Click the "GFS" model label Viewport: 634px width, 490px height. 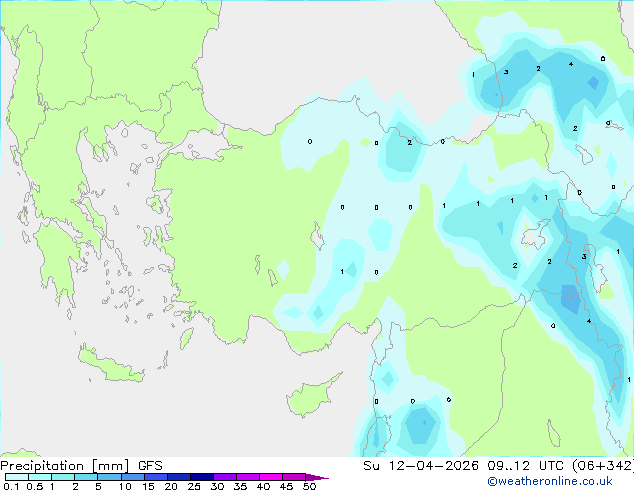(x=150, y=466)
